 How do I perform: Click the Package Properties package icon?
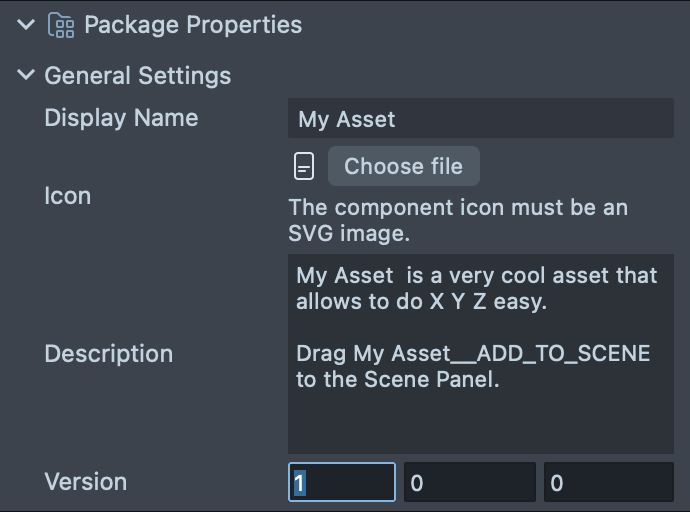coord(61,25)
